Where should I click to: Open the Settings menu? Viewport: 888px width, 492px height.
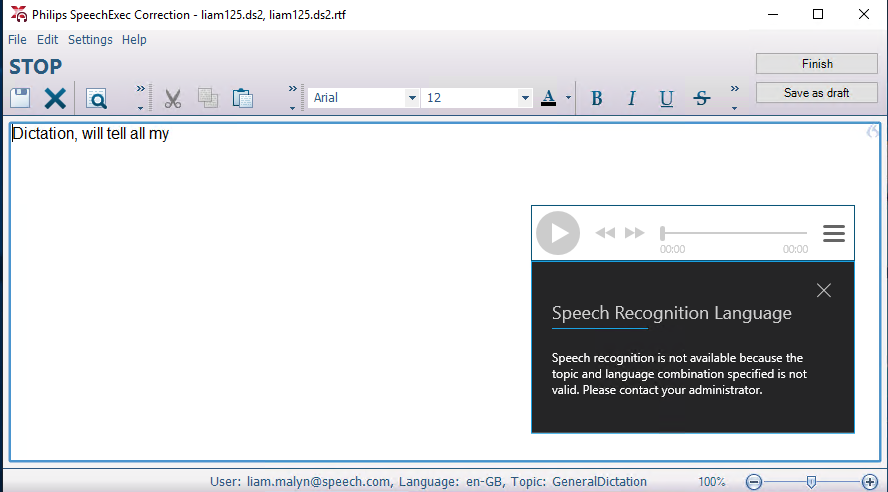(x=90, y=40)
